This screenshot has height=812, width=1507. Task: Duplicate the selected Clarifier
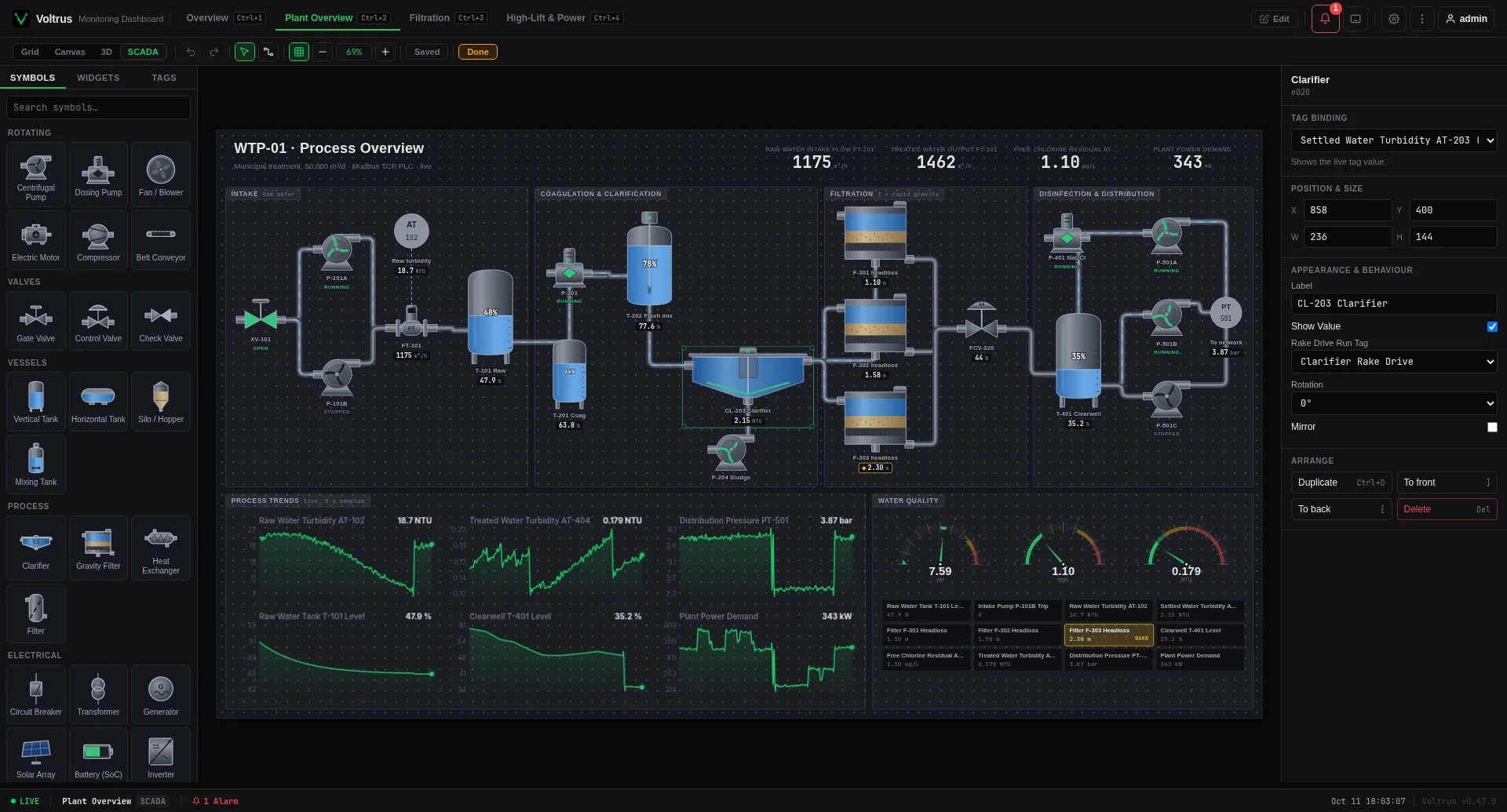point(1341,482)
